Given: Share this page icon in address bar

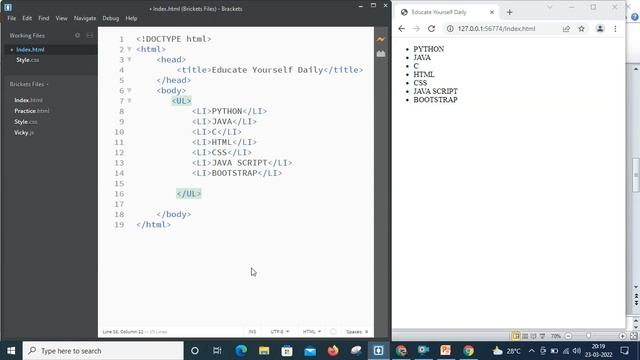Looking at the screenshot, I should [x=566, y=29].
